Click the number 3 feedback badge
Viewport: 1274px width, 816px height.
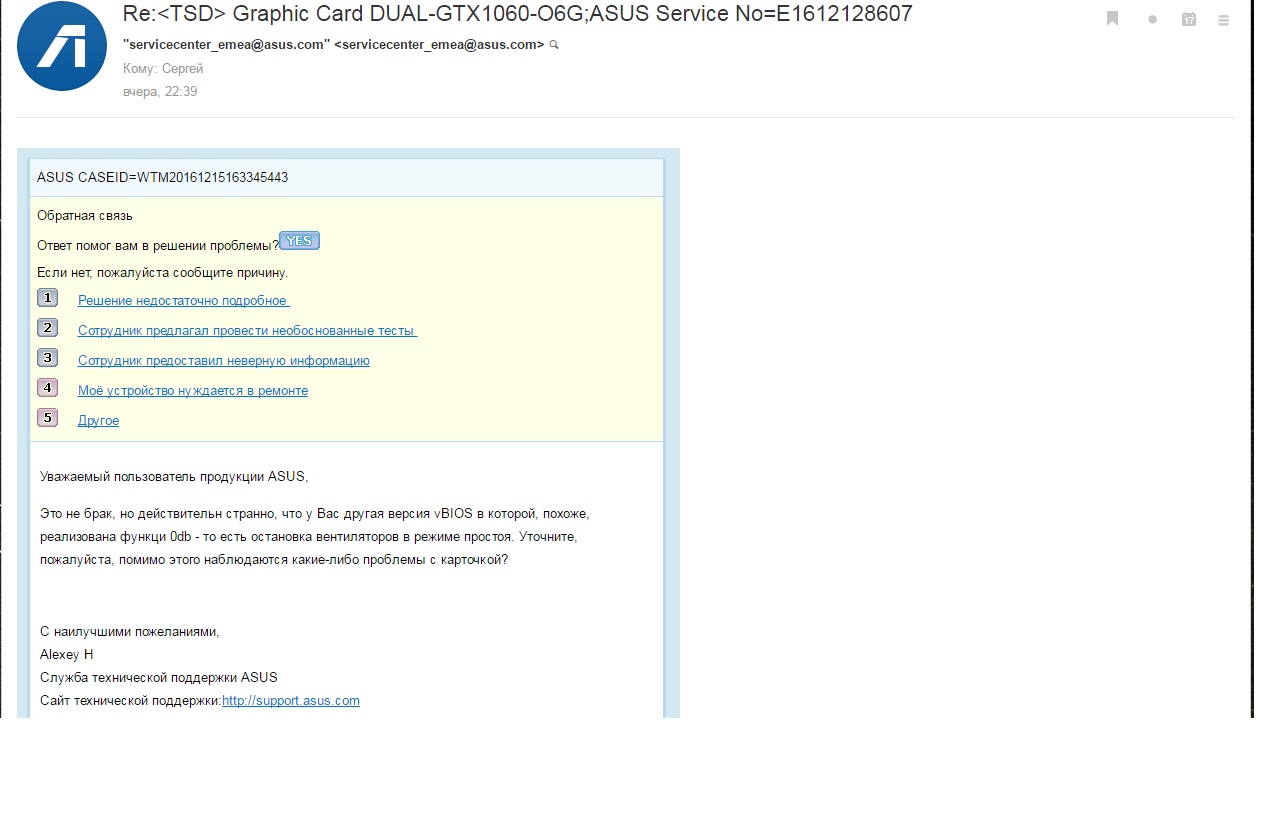pyautogui.click(x=47, y=358)
